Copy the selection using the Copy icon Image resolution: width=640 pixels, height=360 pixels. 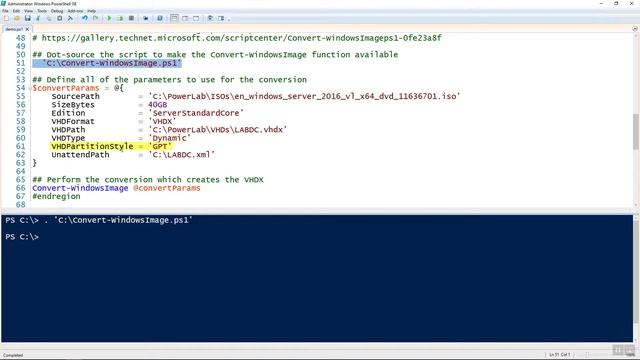(49, 18)
